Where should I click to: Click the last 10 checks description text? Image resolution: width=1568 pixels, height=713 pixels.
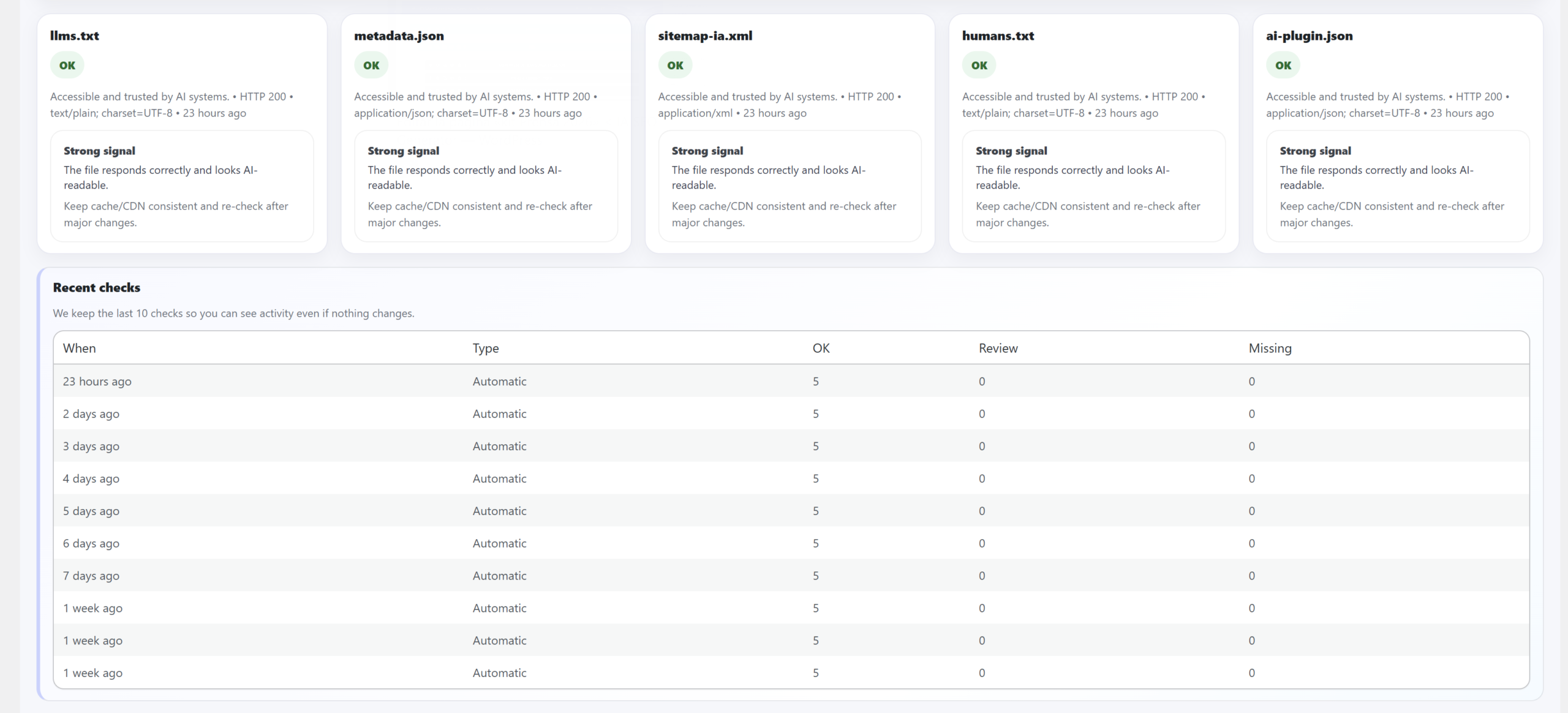(233, 314)
